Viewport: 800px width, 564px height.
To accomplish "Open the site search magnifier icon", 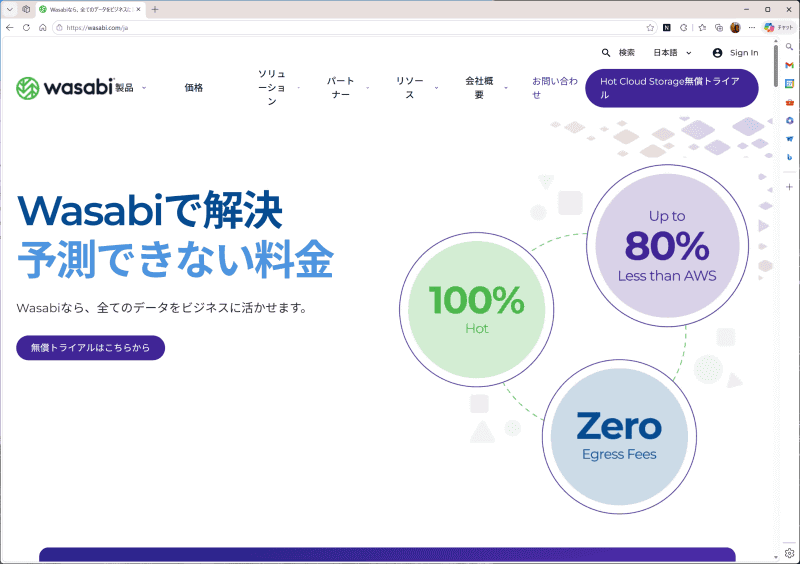I will pyautogui.click(x=606, y=53).
